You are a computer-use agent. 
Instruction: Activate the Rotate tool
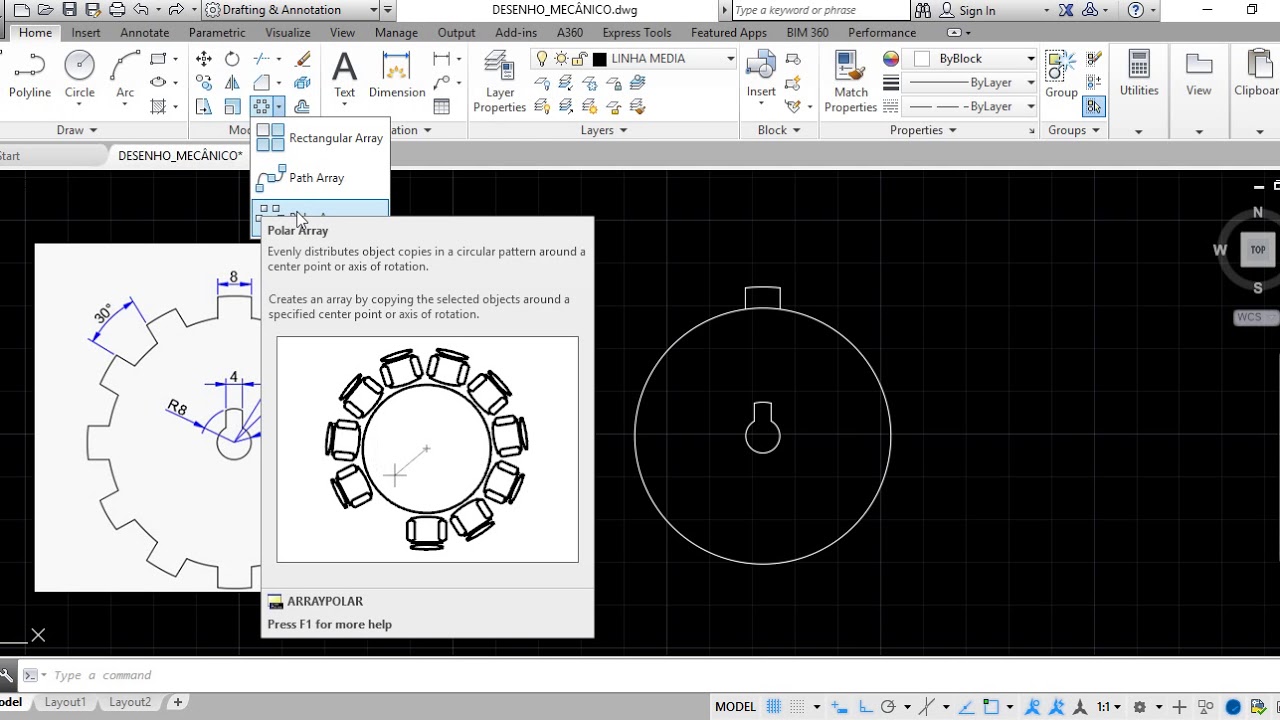pyautogui.click(x=232, y=59)
